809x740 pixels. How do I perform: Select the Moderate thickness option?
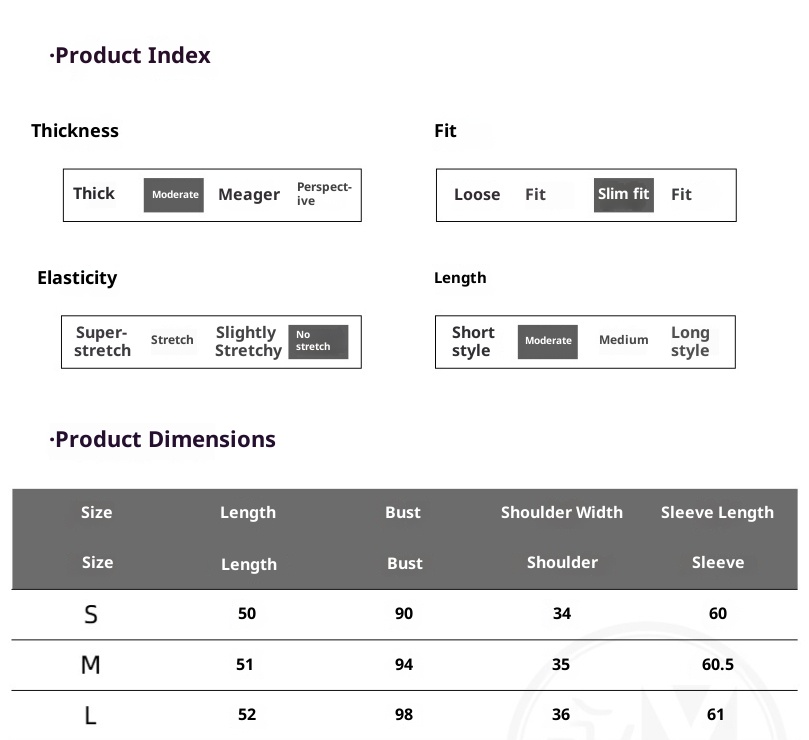click(x=174, y=195)
